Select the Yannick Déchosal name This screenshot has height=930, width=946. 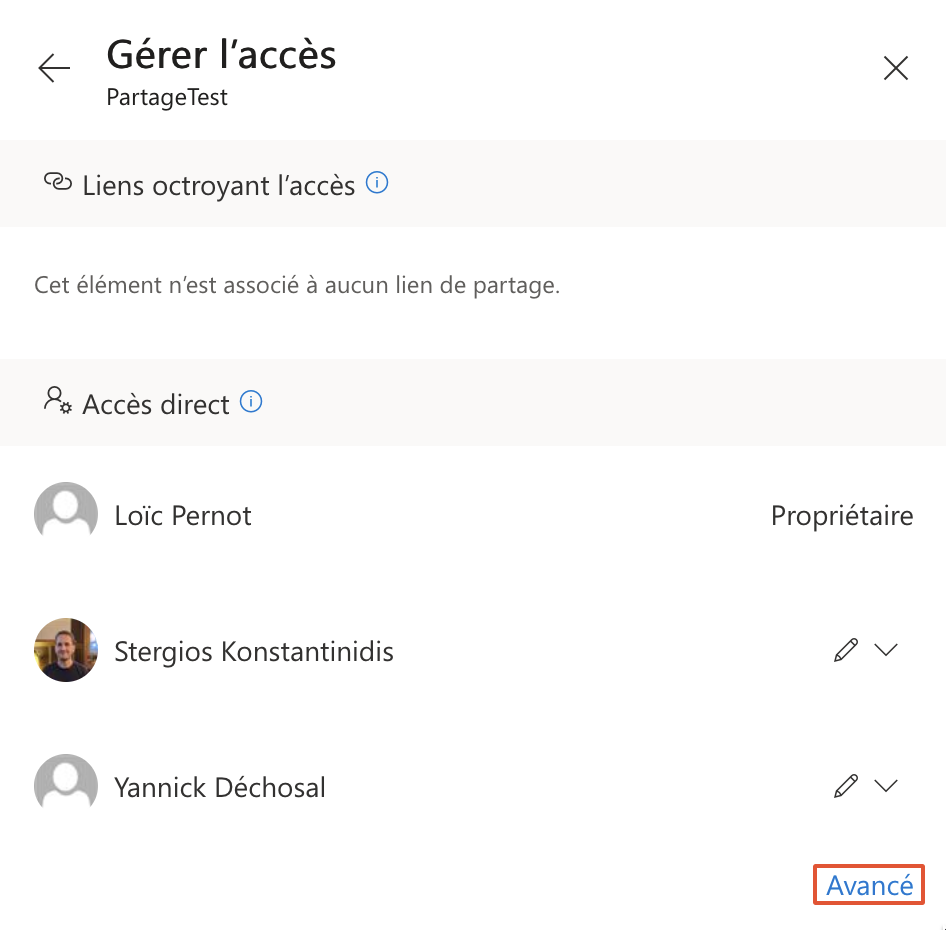coord(220,788)
